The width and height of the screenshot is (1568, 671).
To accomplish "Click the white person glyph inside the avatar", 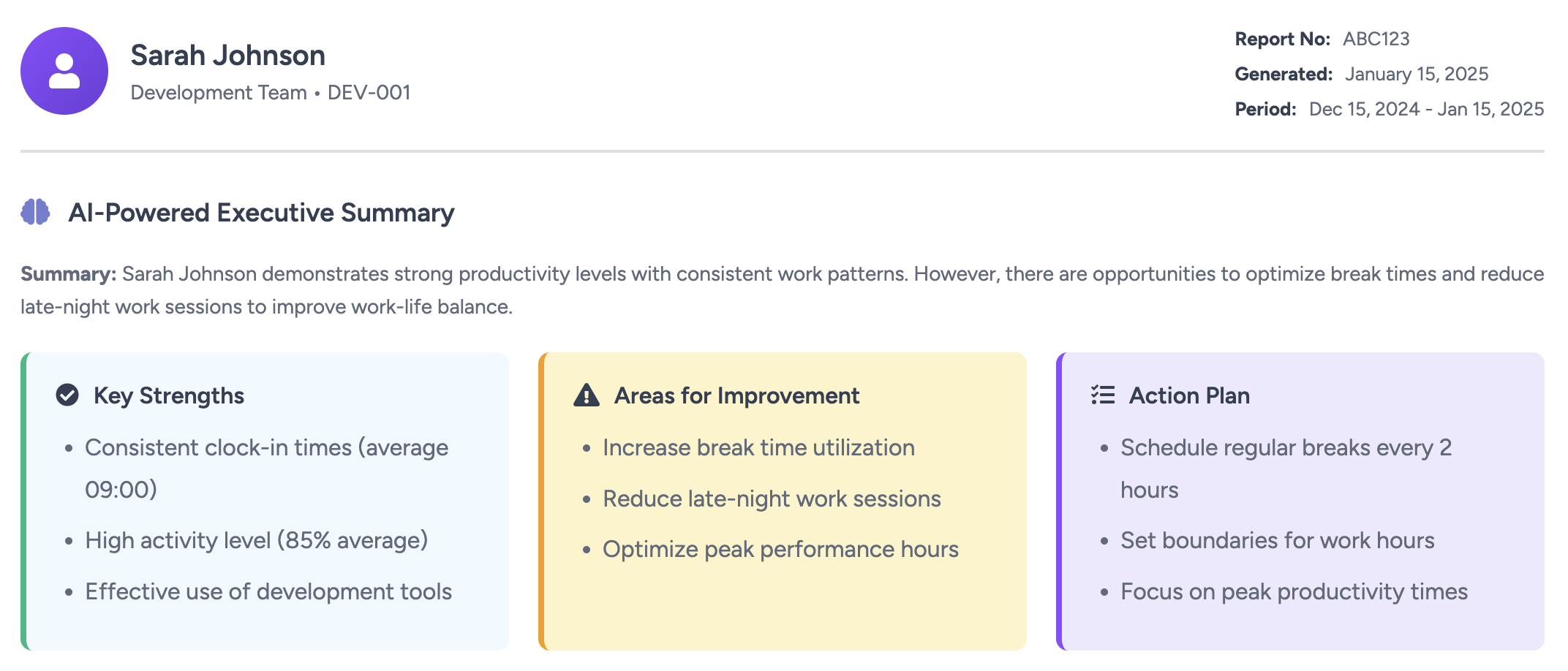I will click(66, 70).
